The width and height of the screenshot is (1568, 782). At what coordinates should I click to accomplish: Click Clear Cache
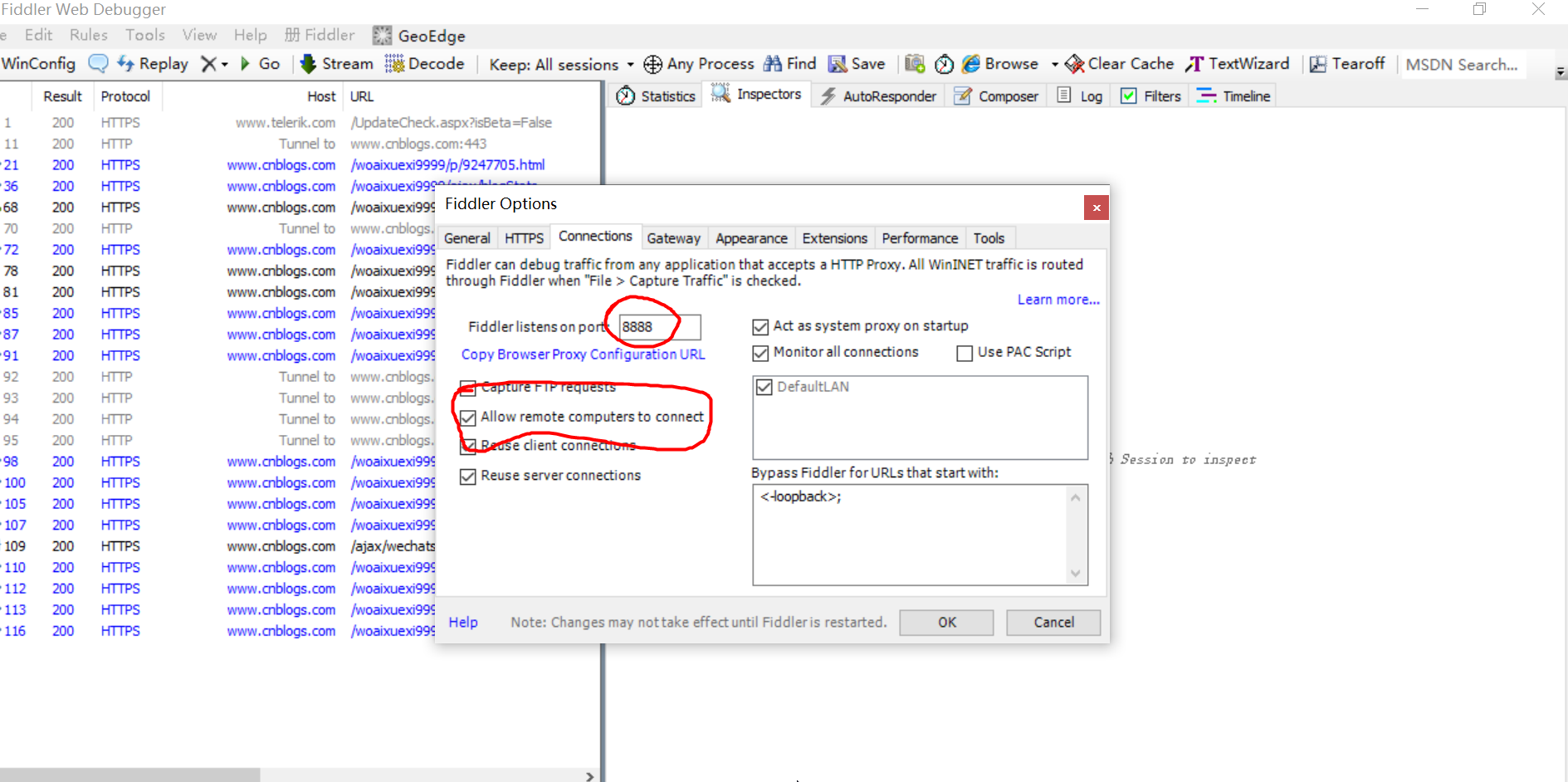pyautogui.click(x=1120, y=64)
